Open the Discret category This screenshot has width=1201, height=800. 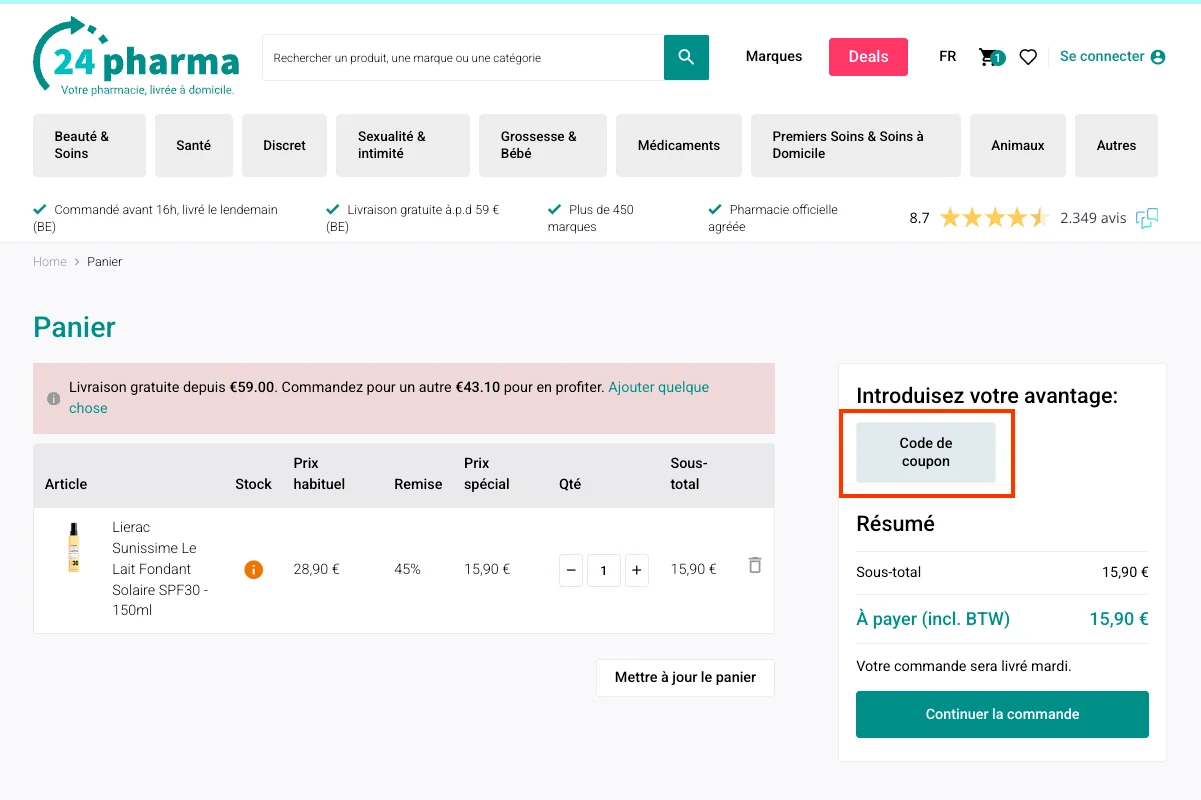tap(285, 145)
